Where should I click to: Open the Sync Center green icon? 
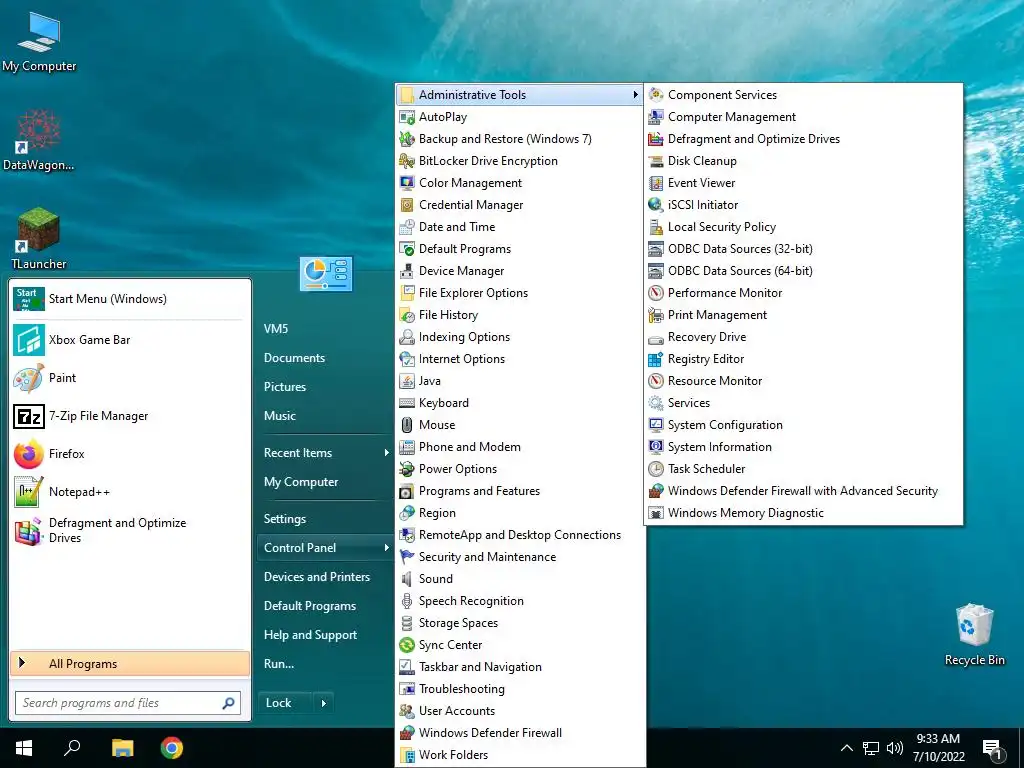[407, 645]
